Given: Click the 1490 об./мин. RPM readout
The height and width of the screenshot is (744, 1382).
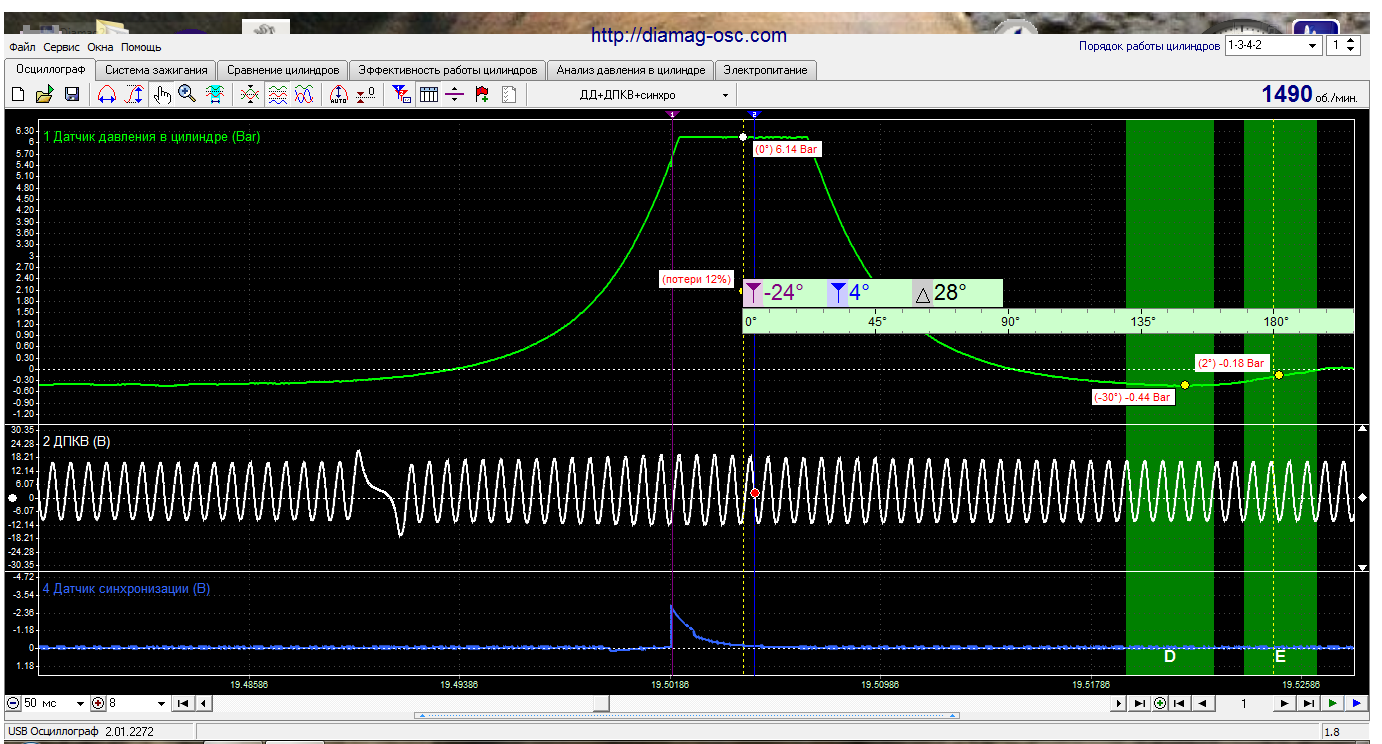Looking at the screenshot, I should [x=1309, y=95].
